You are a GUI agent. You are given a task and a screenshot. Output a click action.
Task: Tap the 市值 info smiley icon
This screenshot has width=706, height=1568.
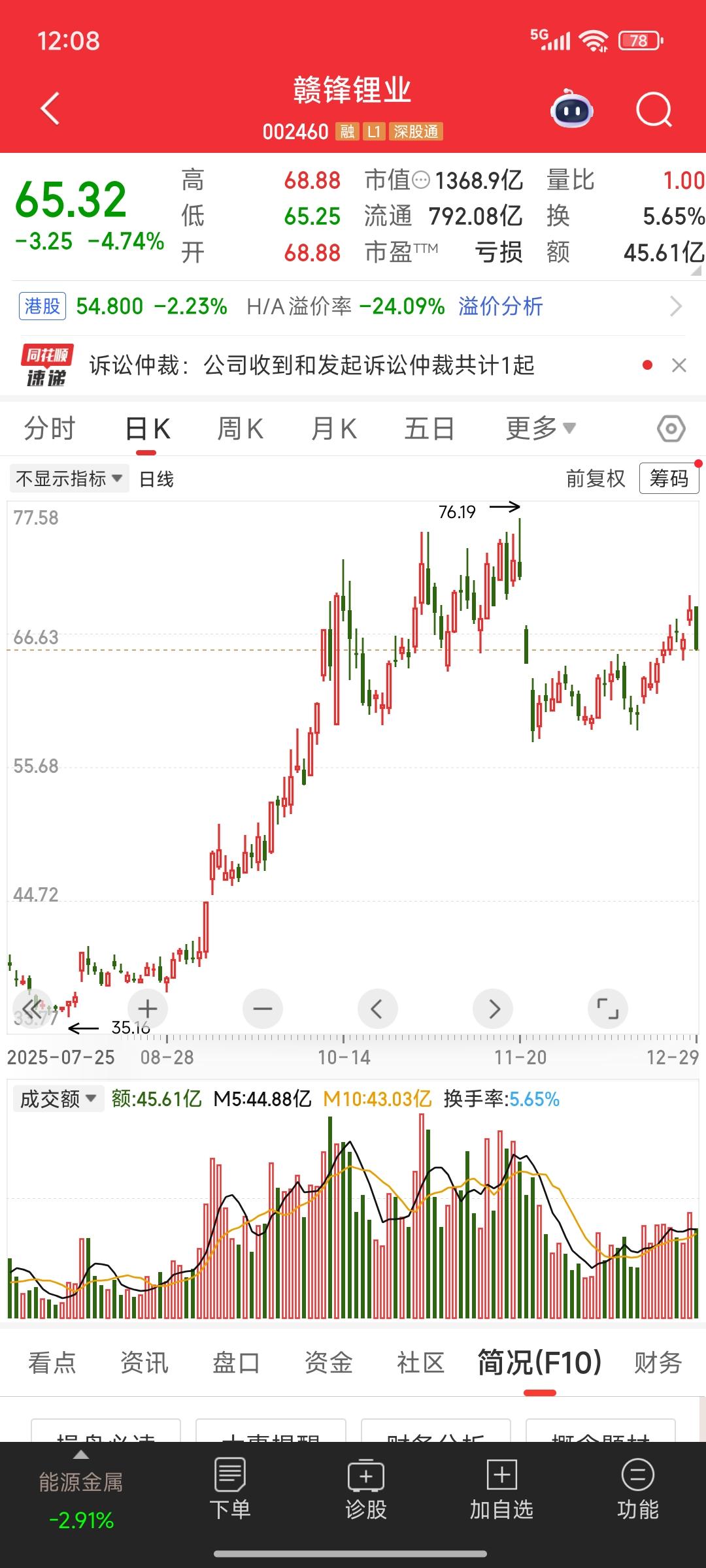coord(421,180)
